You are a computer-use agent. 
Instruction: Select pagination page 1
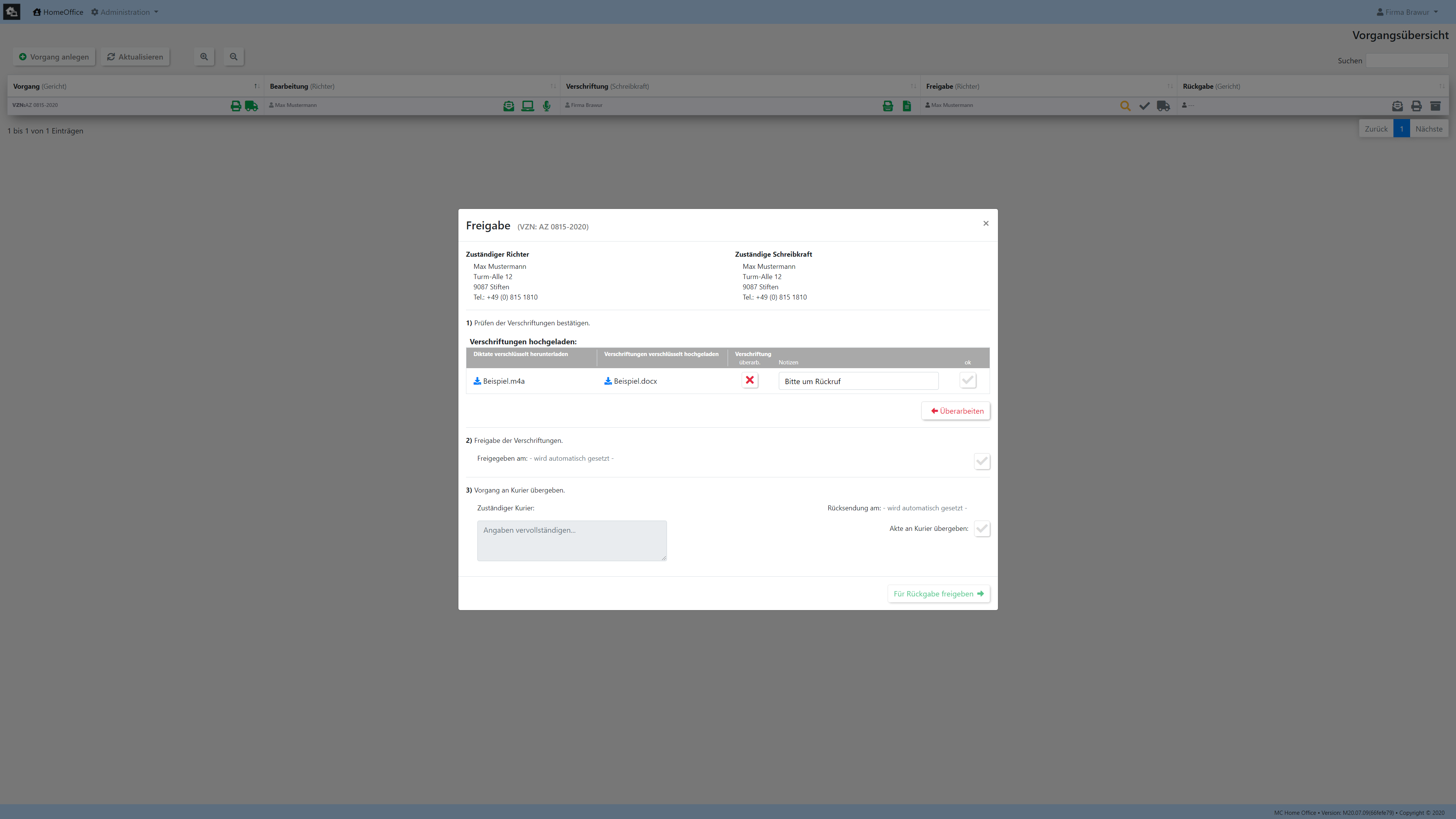tap(1401, 129)
